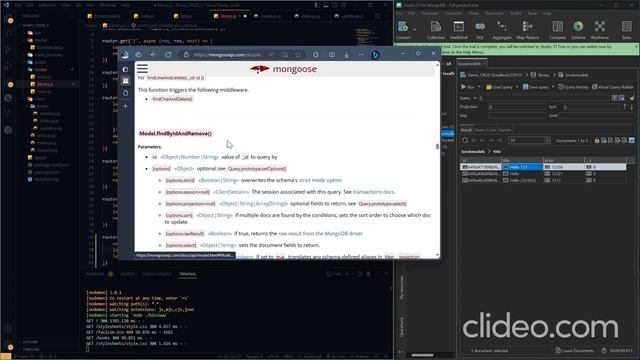Screen dimensions: 640x360
Task: Click Load query in Studio 3T
Action: pyautogui.click(x=499, y=87)
